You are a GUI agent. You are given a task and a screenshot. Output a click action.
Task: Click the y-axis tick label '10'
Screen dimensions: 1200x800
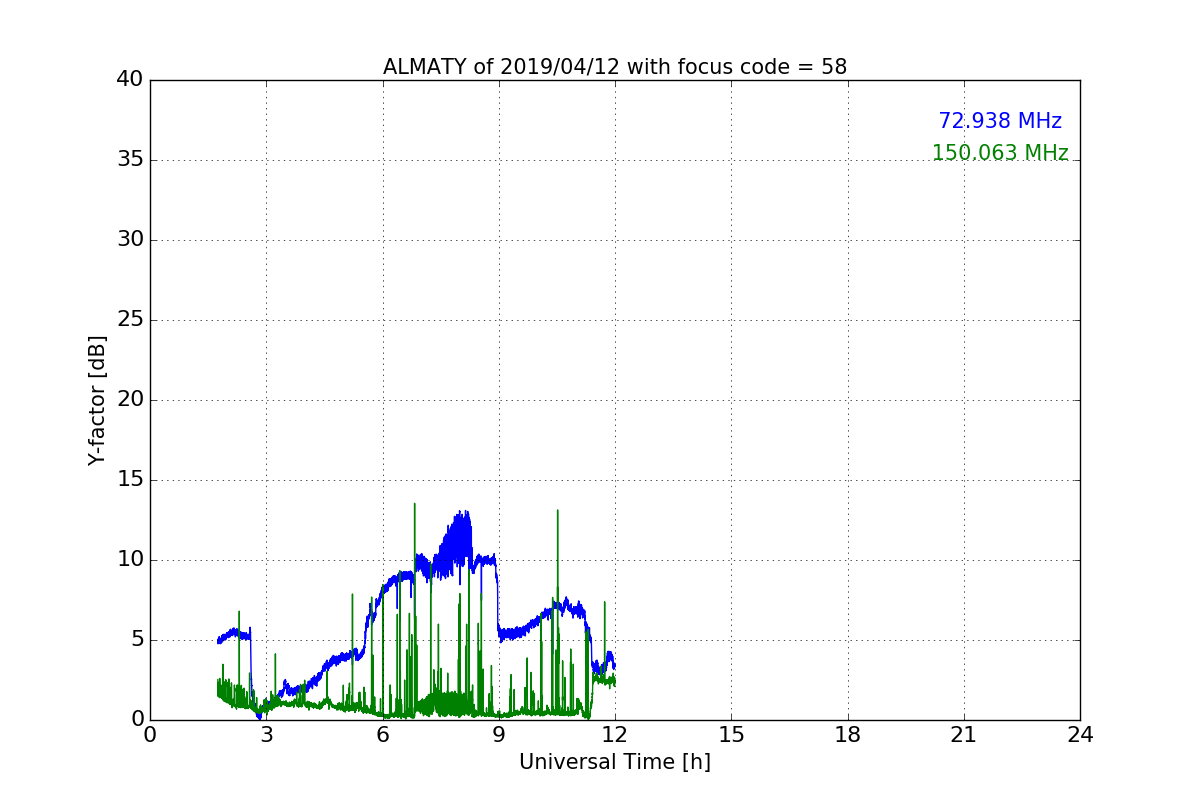(130, 560)
